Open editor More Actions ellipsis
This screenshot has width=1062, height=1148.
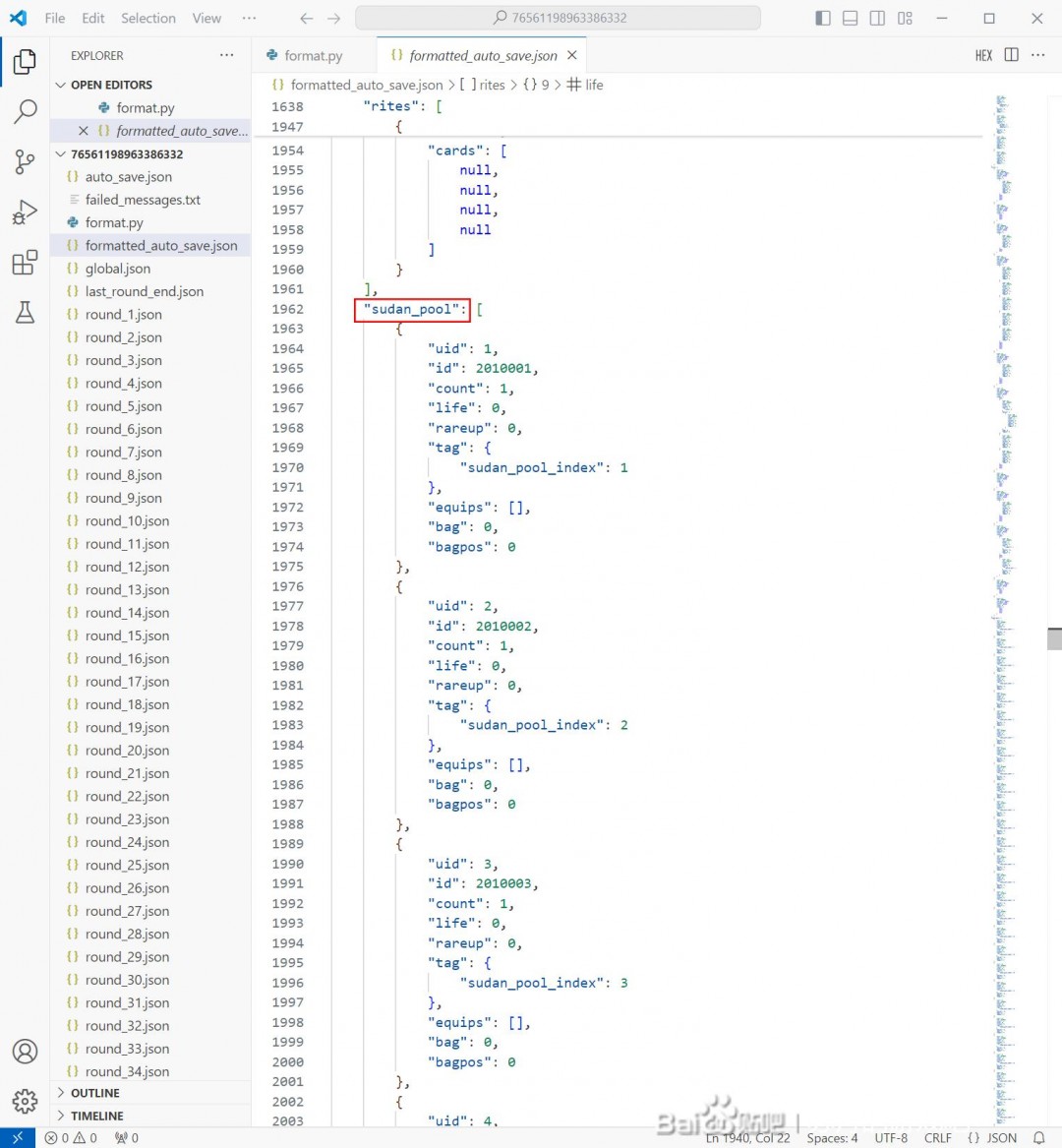(x=1037, y=55)
